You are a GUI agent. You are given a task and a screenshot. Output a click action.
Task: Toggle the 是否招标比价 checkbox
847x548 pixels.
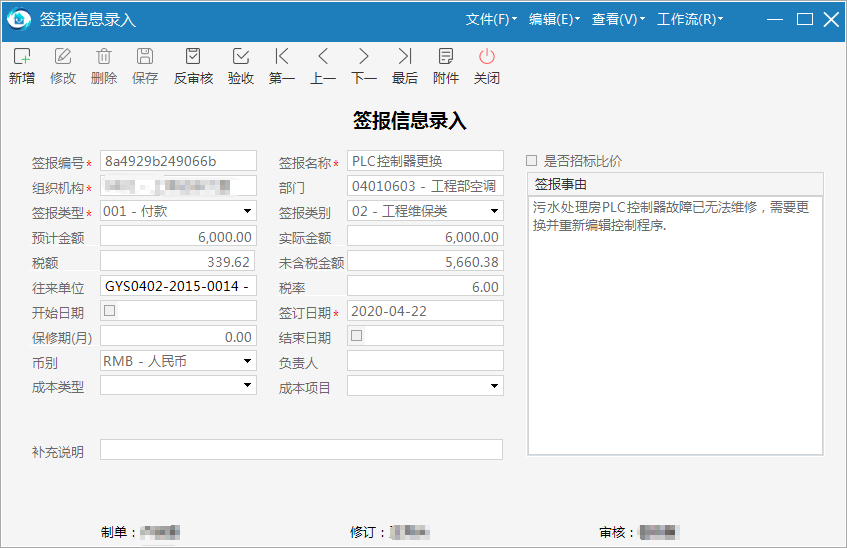532,161
